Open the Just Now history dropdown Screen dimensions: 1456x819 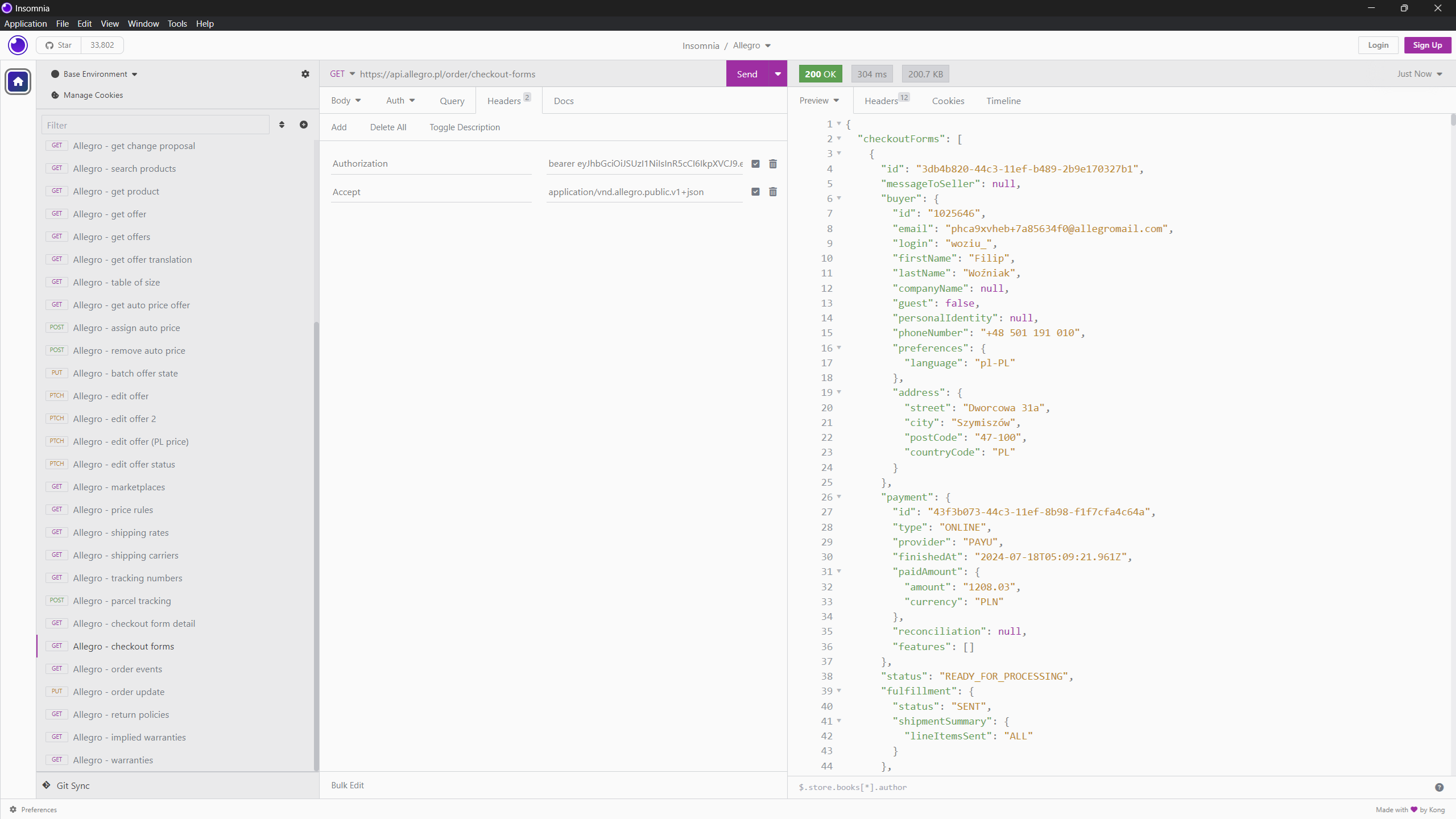[x=1420, y=74]
